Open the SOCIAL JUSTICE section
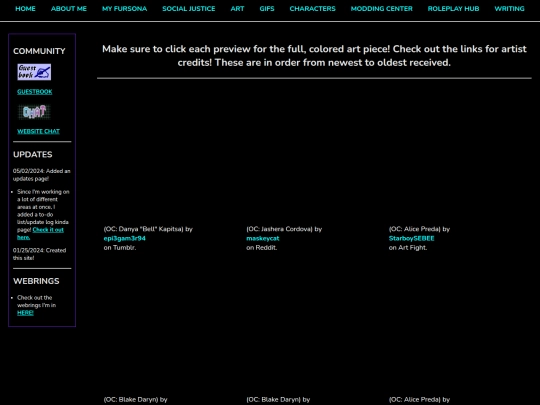 tap(189, 9)
